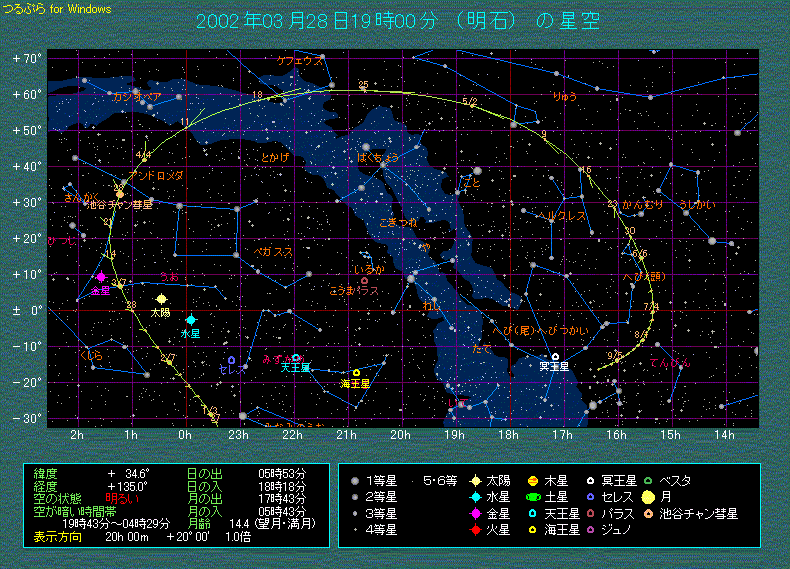Click the chart title showing 2002年03月28日

pyautogui.click(x=398, y=21)
